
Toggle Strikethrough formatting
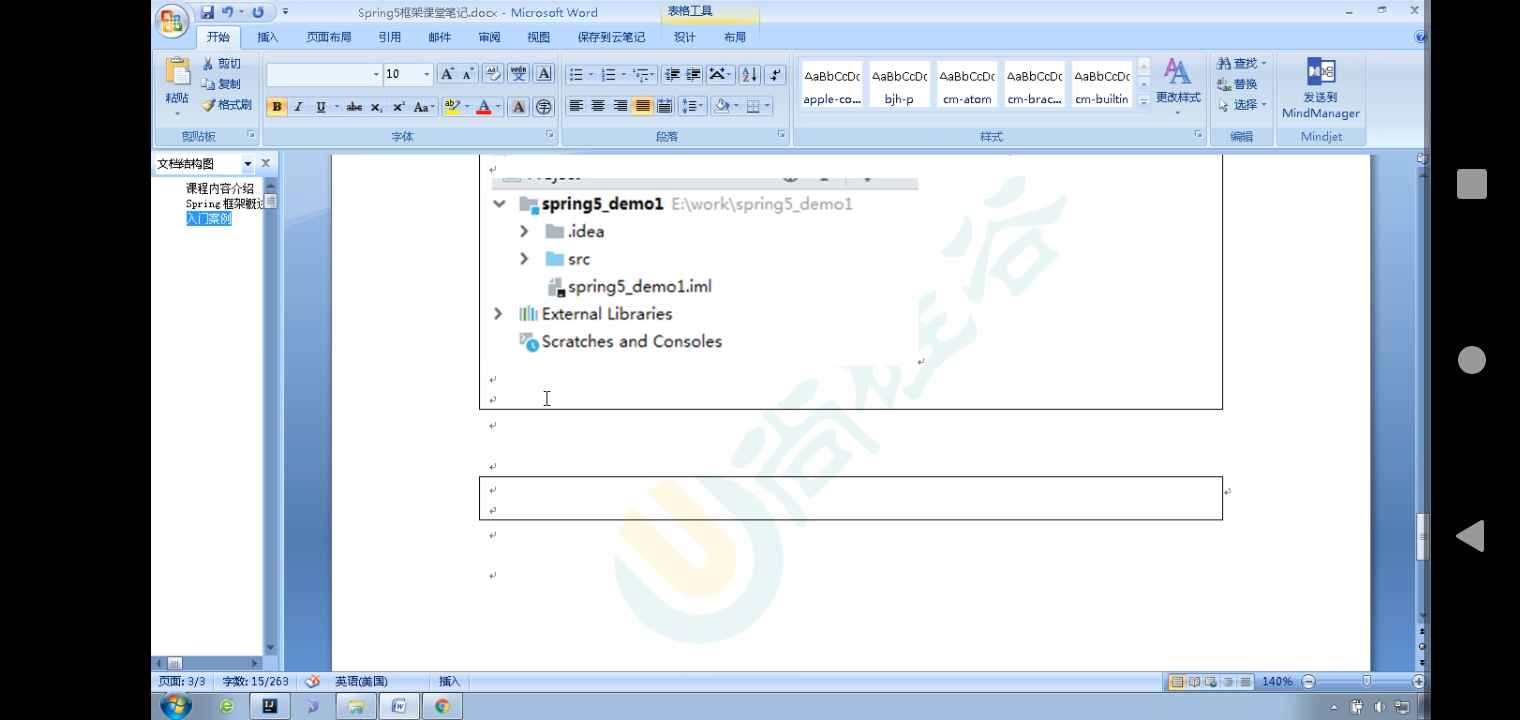pyautogui.click(x=354, y=107)
